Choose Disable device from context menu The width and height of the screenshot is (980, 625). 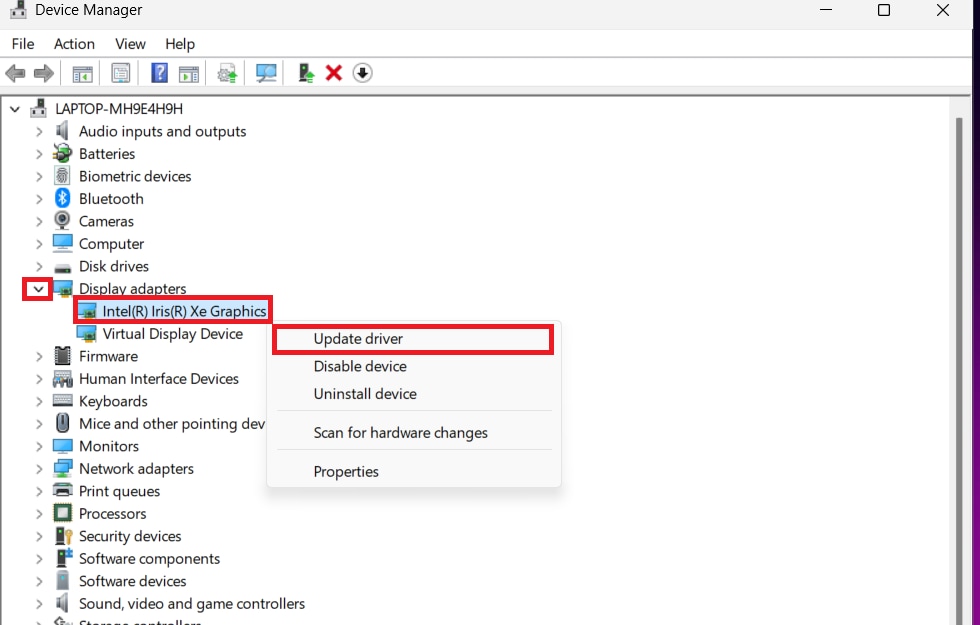click(x=413, y=366)
